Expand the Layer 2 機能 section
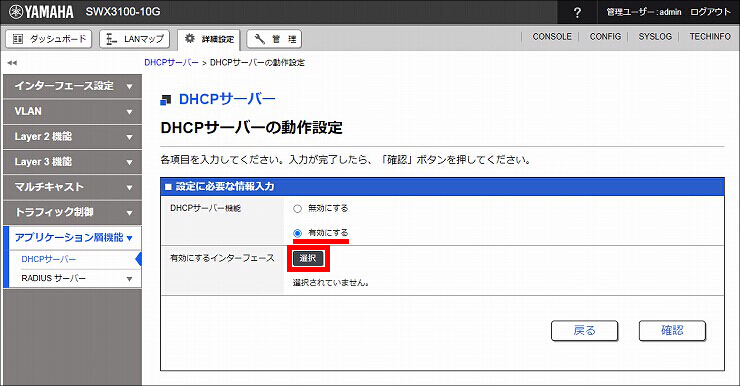740x386 pixels. 72,137
